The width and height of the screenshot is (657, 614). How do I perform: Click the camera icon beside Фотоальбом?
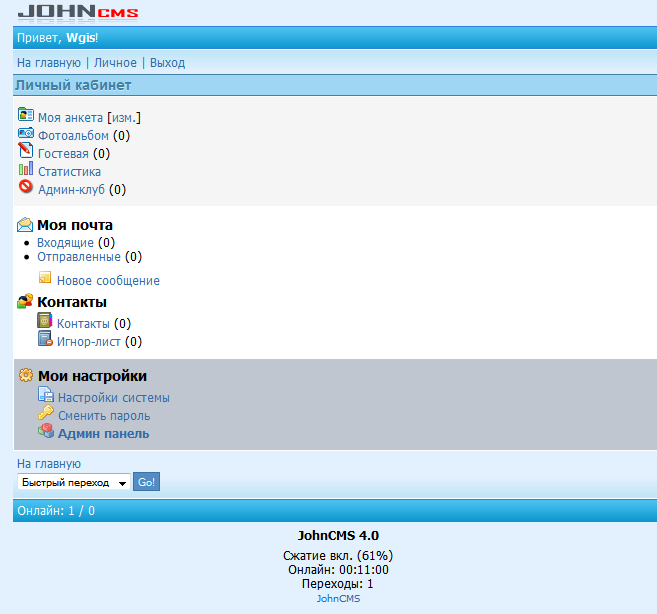click(26, 133)
